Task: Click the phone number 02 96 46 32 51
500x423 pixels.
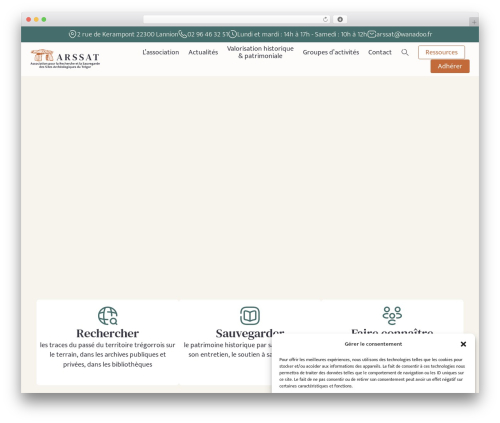Action: click(x=208, y=34)
